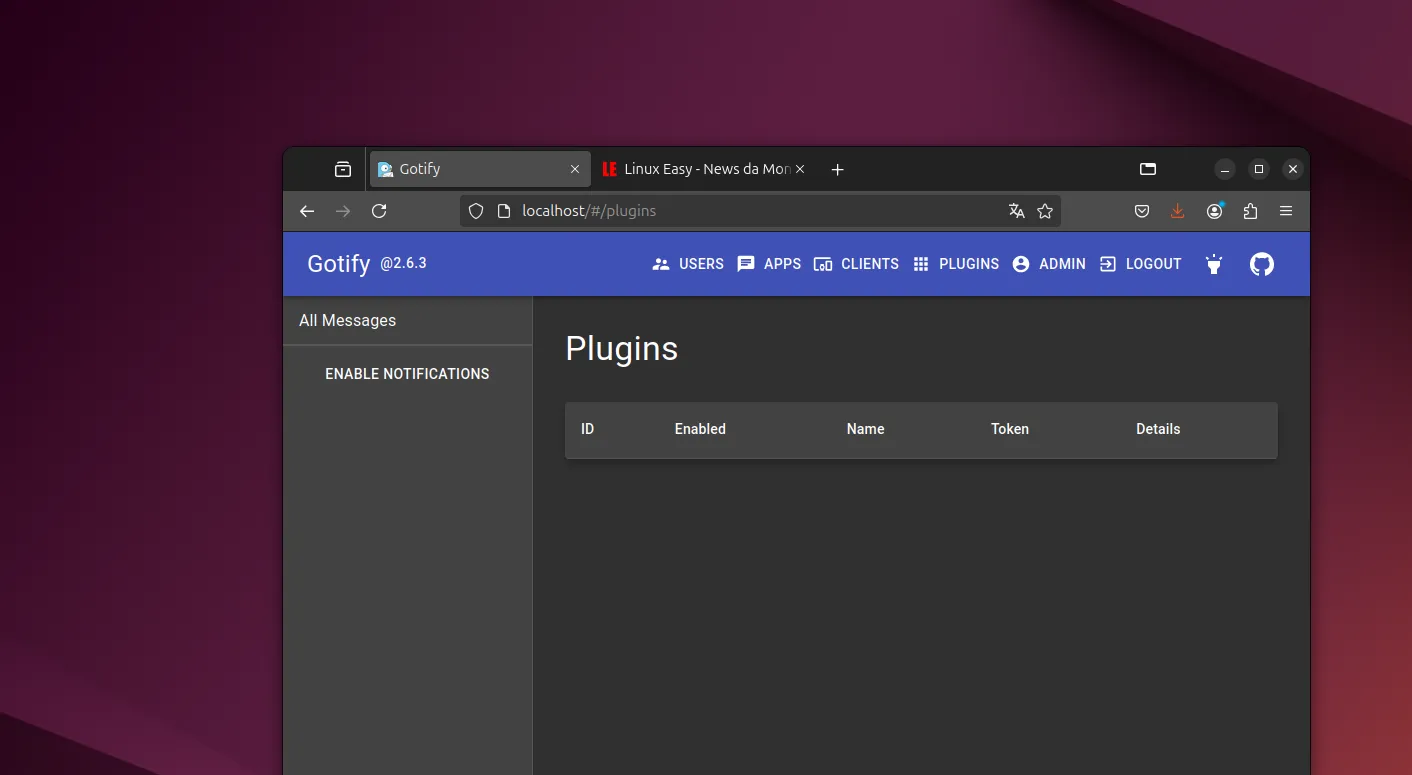This screenshot has height=775, width=1412.
Task: Reload the current page
Action: point(379,211)
